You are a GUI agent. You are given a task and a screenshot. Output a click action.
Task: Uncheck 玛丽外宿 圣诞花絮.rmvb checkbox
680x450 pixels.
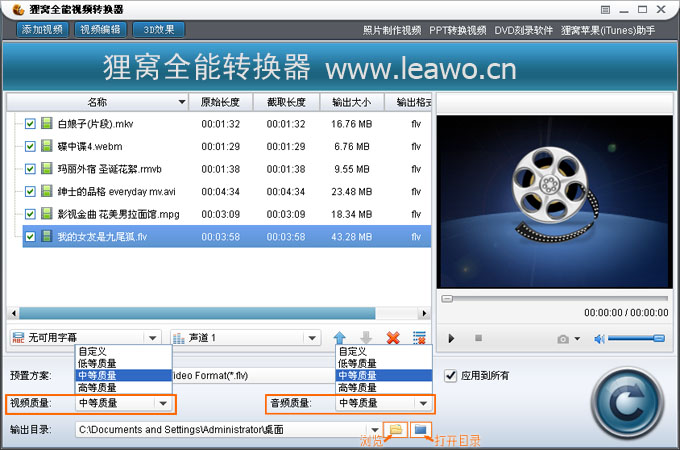pos(30,169)
